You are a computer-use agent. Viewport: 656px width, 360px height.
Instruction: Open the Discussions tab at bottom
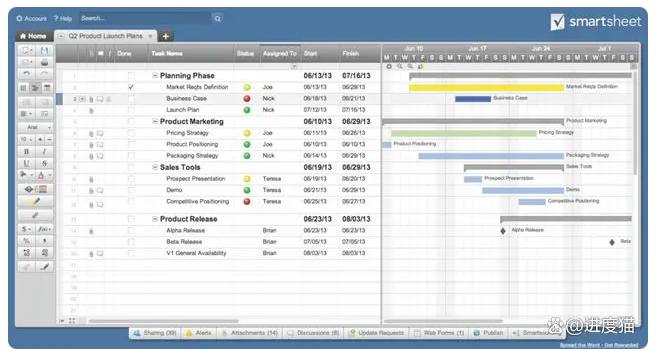click(x=313, y=333)
